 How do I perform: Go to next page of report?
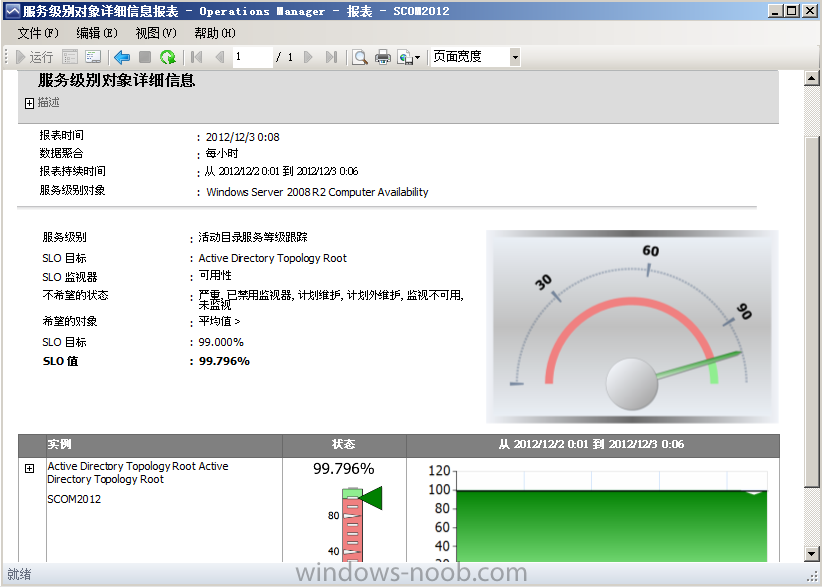point(308,57)
